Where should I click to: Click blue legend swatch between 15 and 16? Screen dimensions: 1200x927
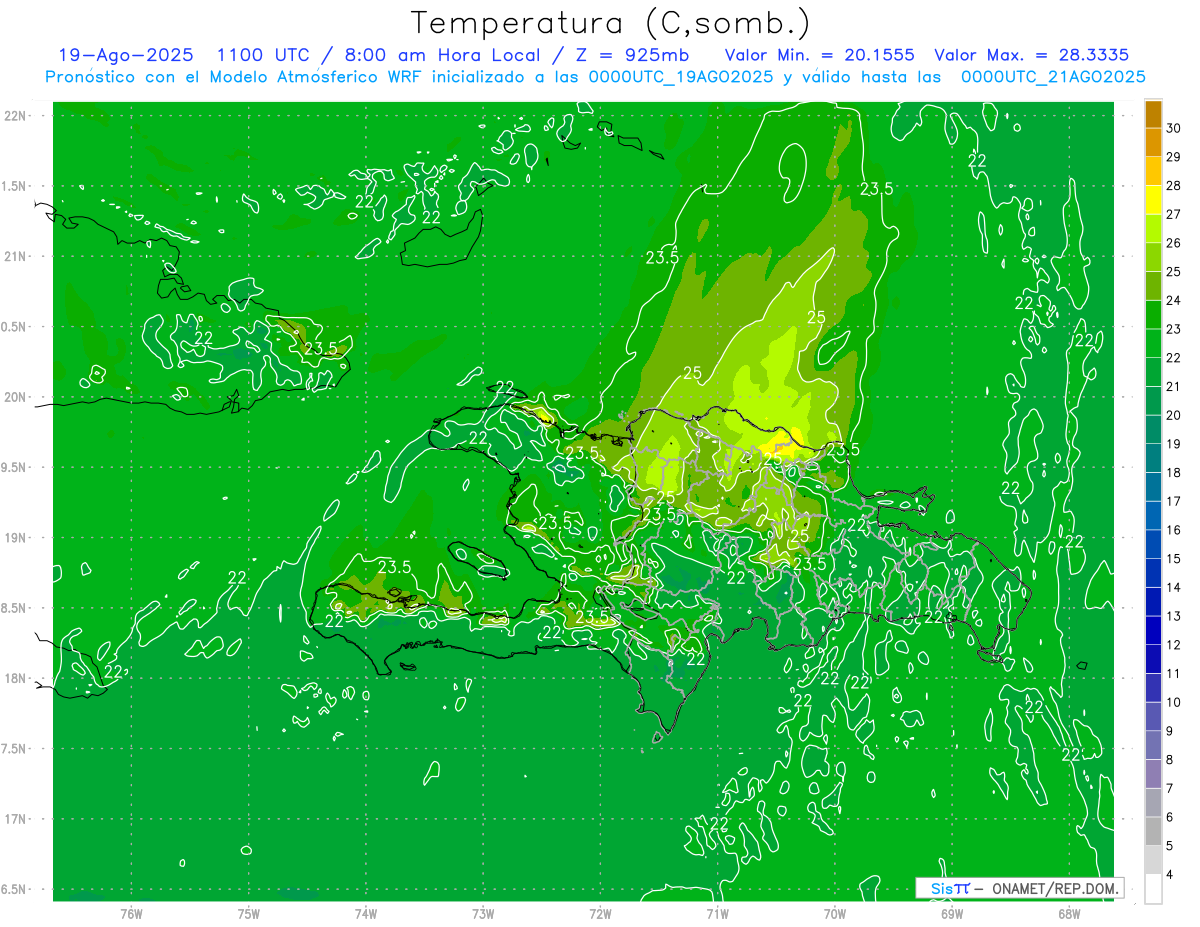[x=1153, y=544]
